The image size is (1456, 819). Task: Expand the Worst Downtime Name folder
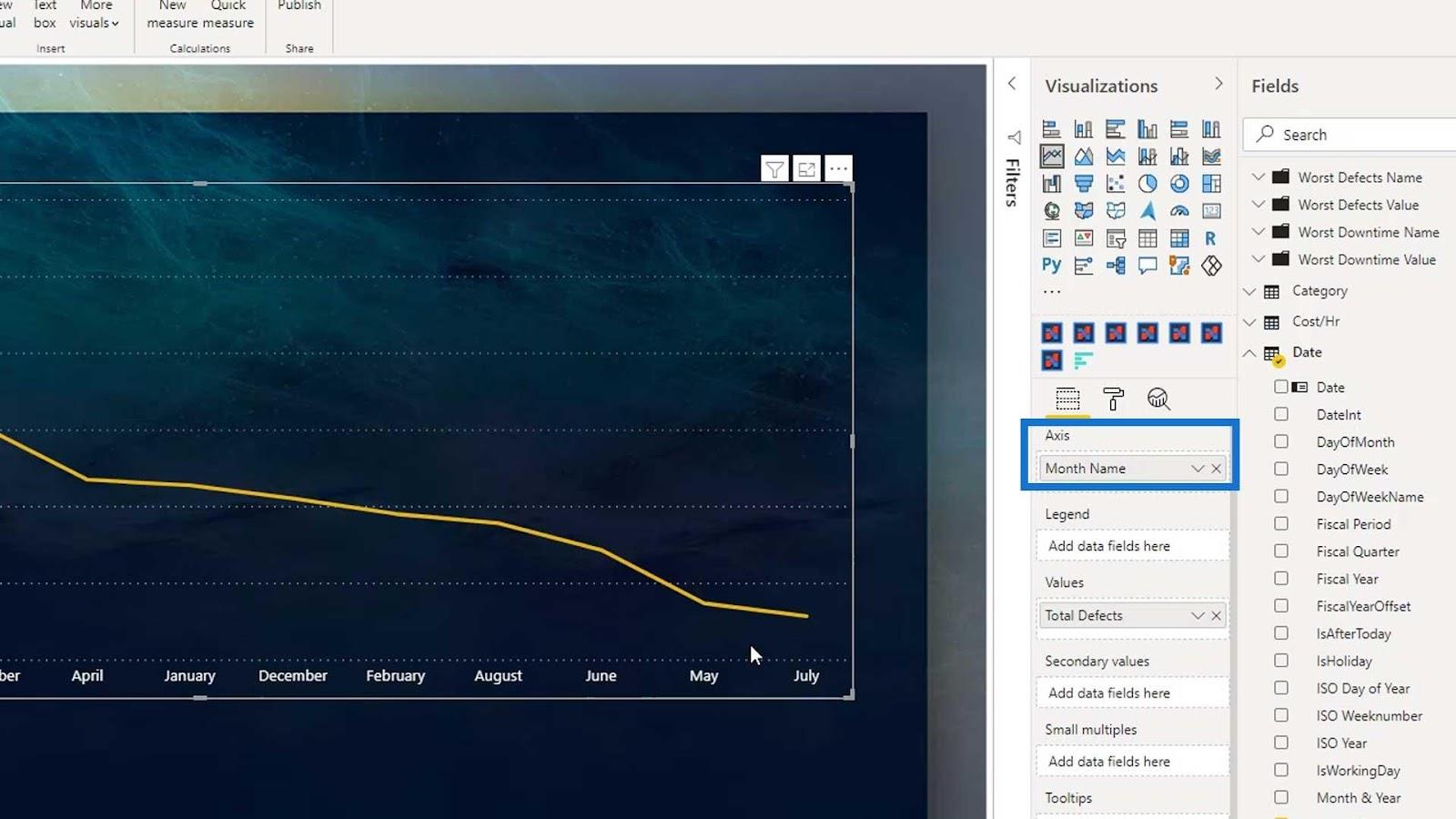click(x=1259, y=231)
